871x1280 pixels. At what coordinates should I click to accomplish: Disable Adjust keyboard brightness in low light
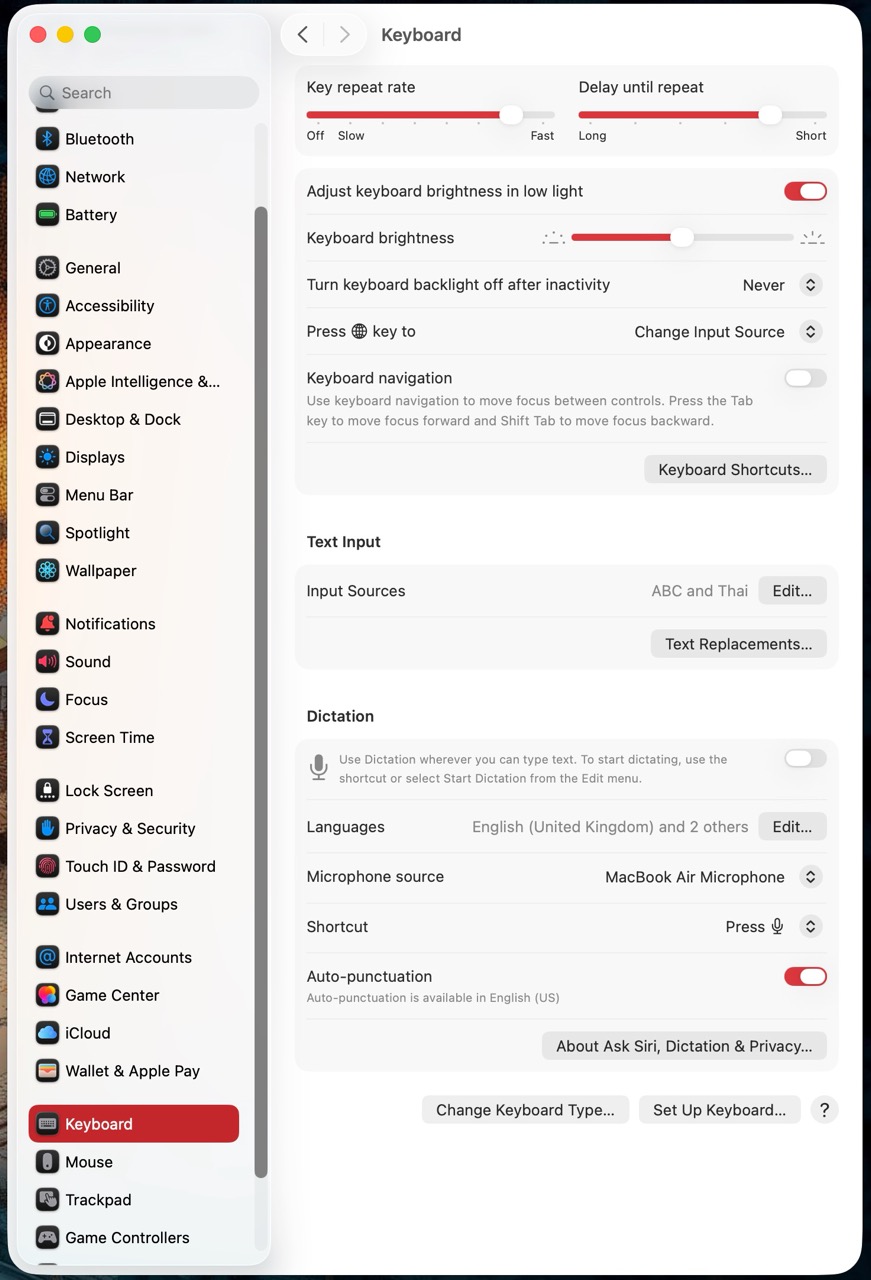[805, 191]
